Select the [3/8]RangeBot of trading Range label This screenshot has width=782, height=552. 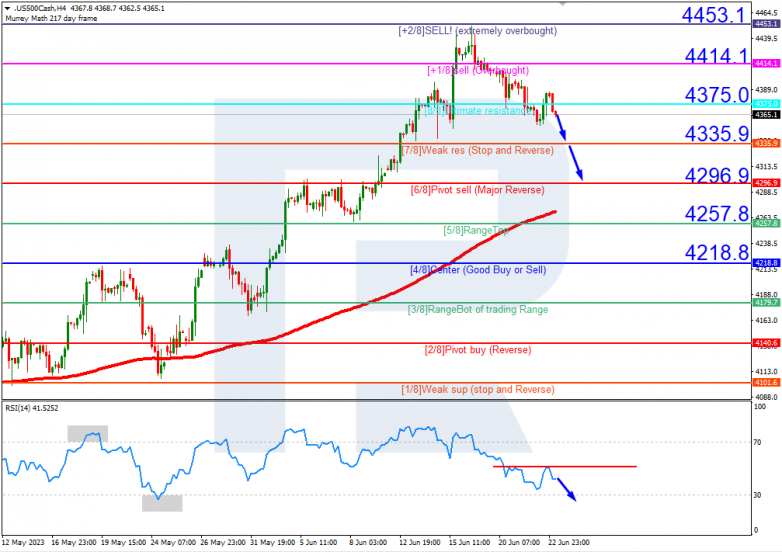click(478, 310)
